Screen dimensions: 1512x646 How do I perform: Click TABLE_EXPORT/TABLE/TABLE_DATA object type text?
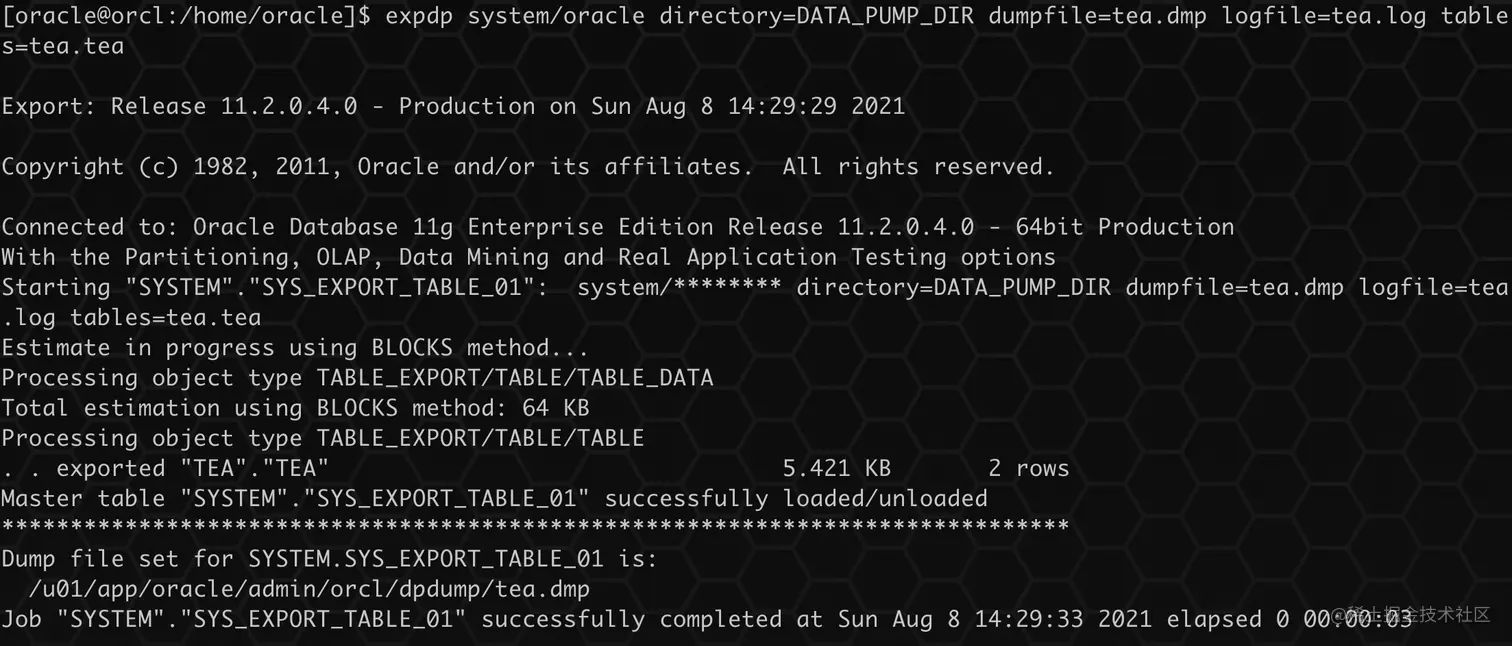pyautogui.click(x=515, y=378)
